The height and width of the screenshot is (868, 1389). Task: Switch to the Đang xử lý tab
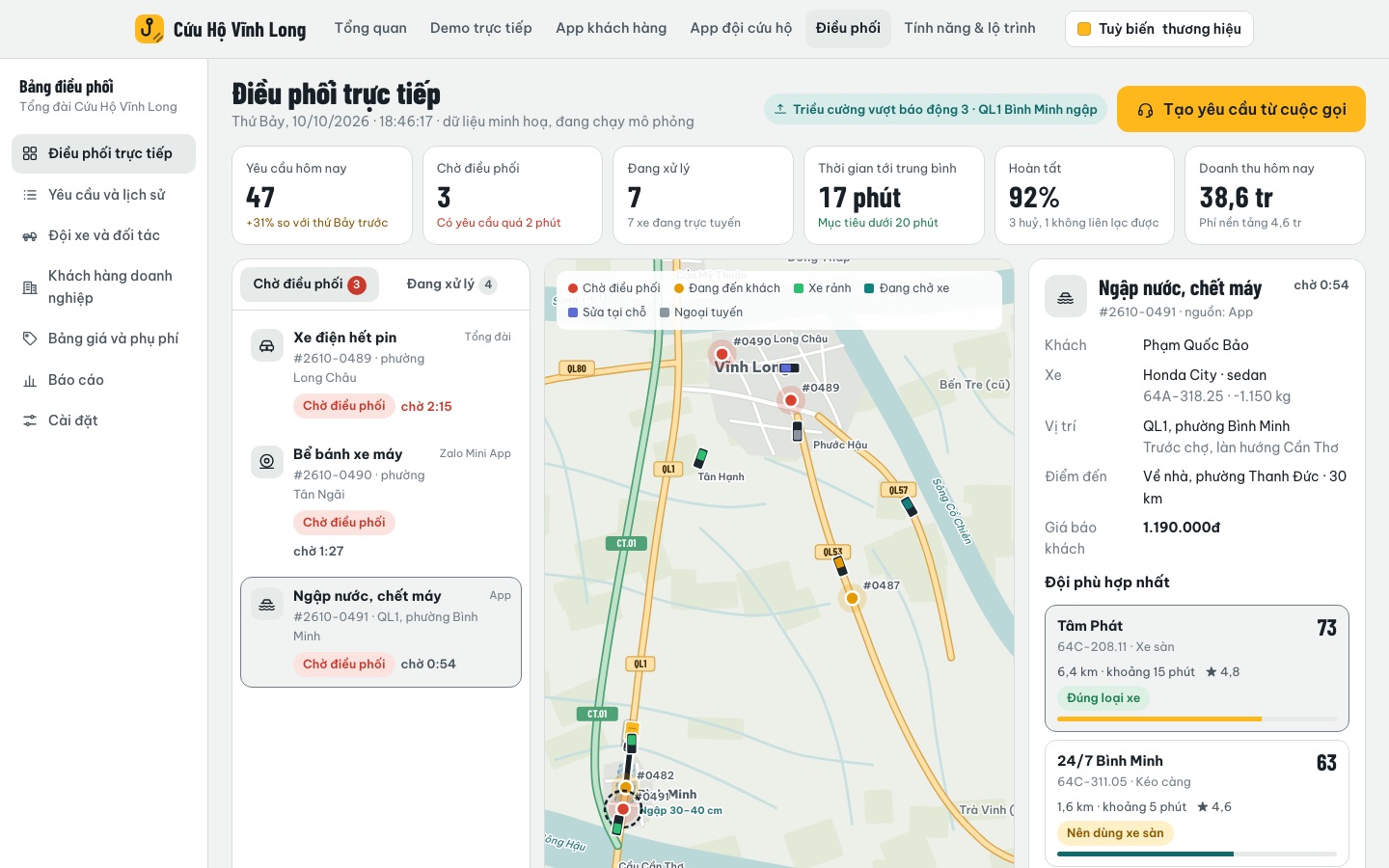tap(451, 285)
